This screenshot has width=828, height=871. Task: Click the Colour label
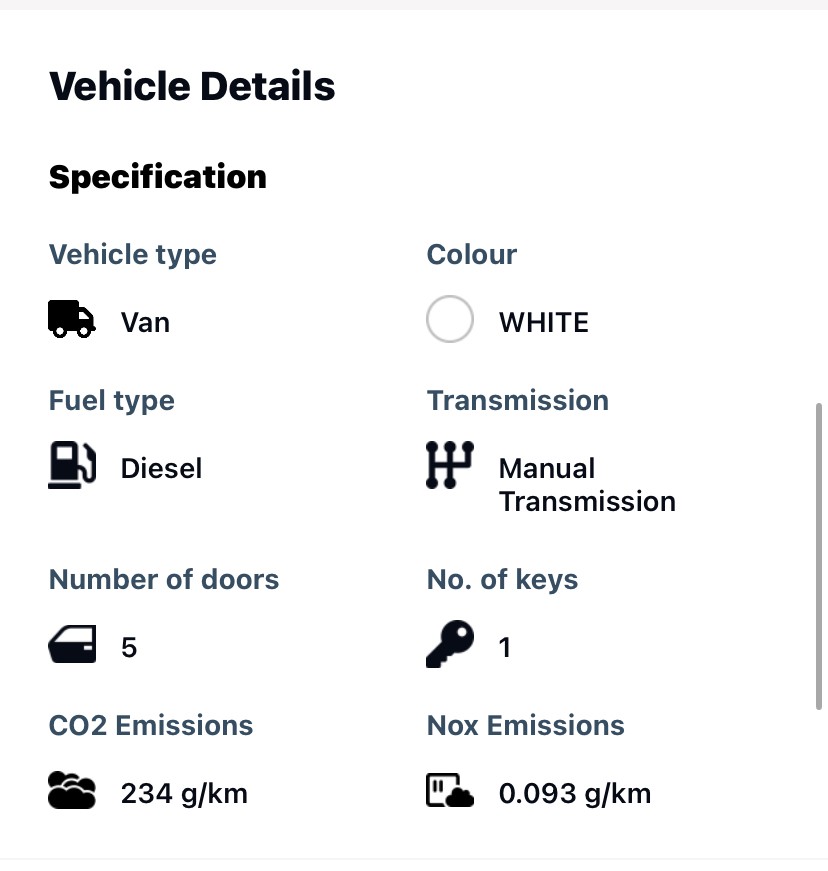471,254
